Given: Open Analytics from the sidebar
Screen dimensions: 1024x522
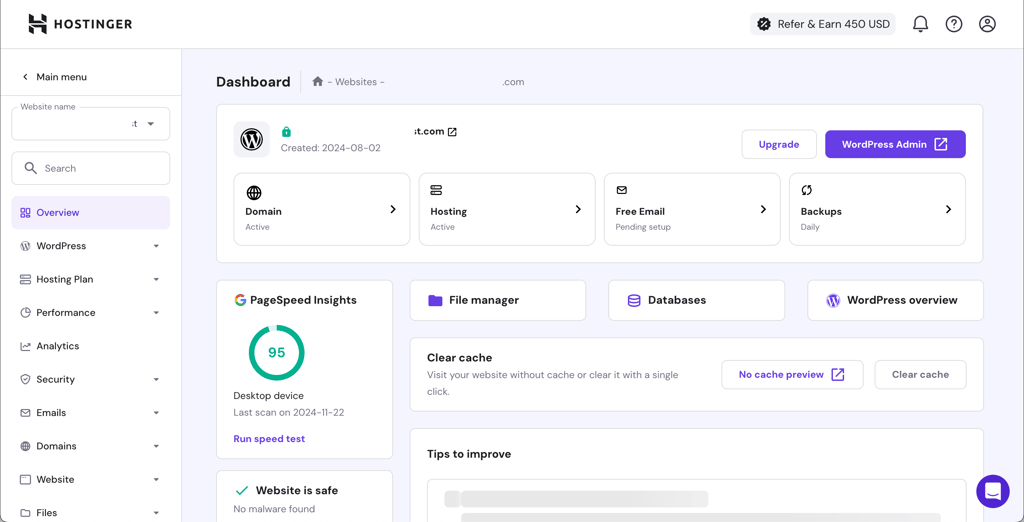Looking at the screenshot, I should click(x=91, y=346).
